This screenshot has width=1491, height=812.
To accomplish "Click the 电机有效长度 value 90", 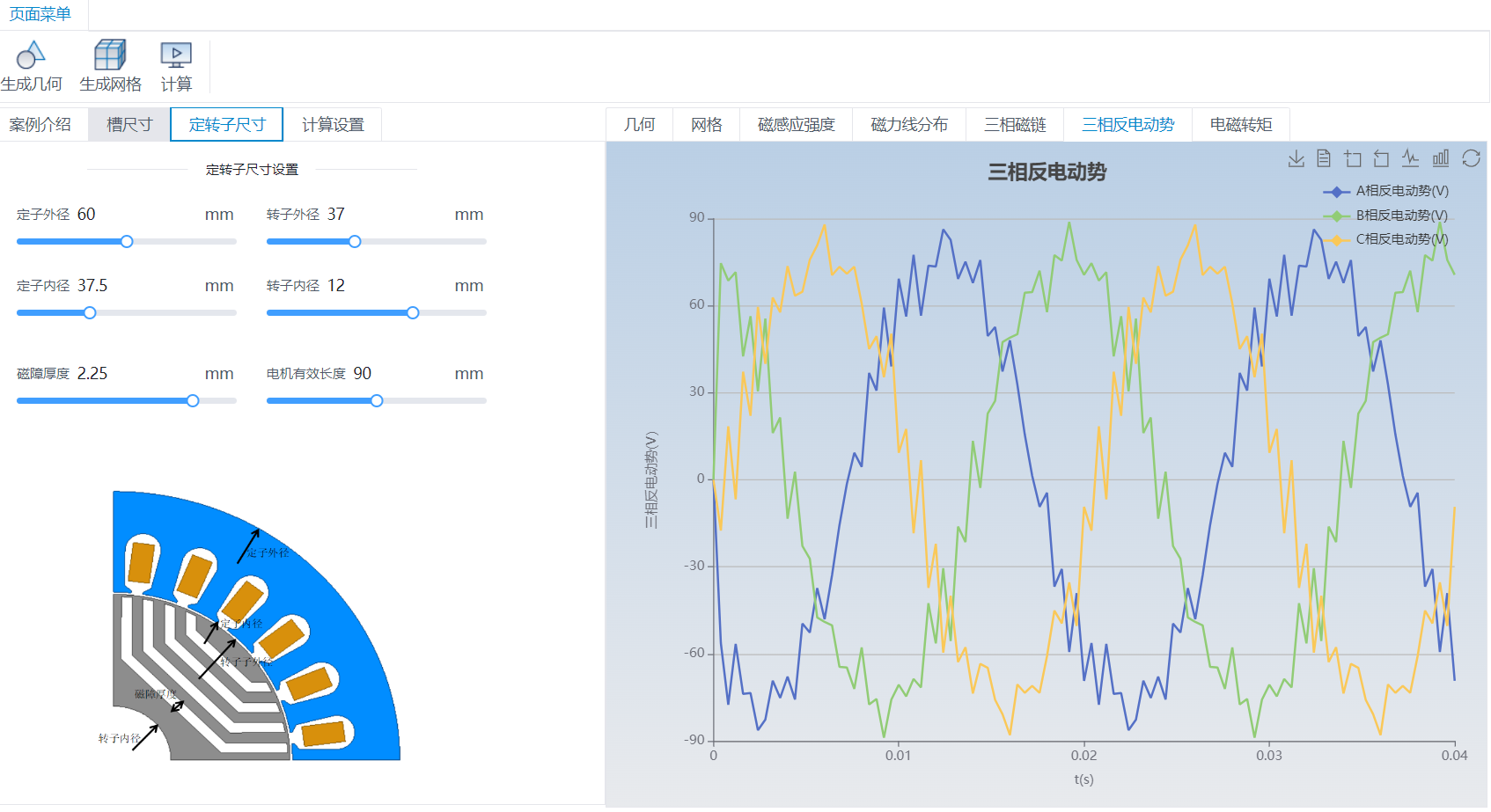I will tap(363, 374).
